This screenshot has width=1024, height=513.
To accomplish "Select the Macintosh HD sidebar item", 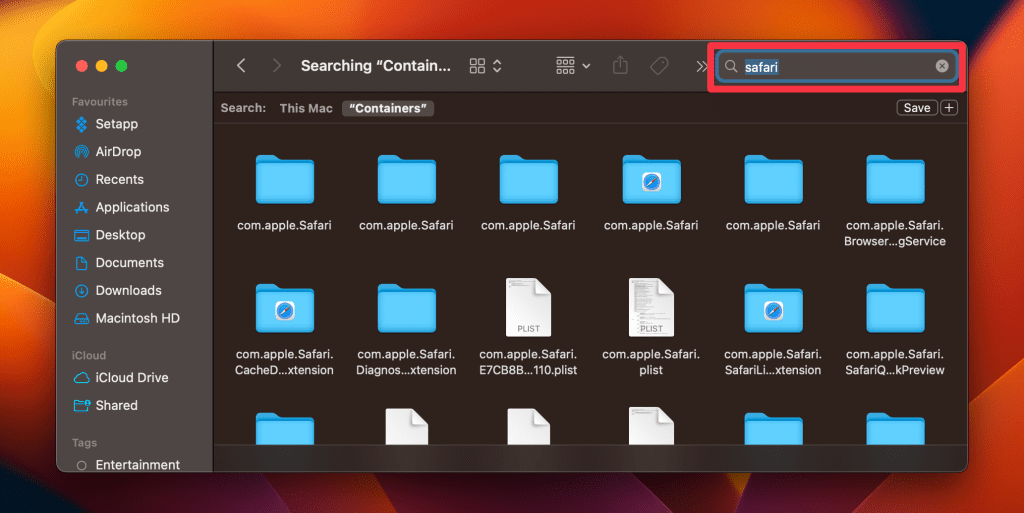I will 137,318.
